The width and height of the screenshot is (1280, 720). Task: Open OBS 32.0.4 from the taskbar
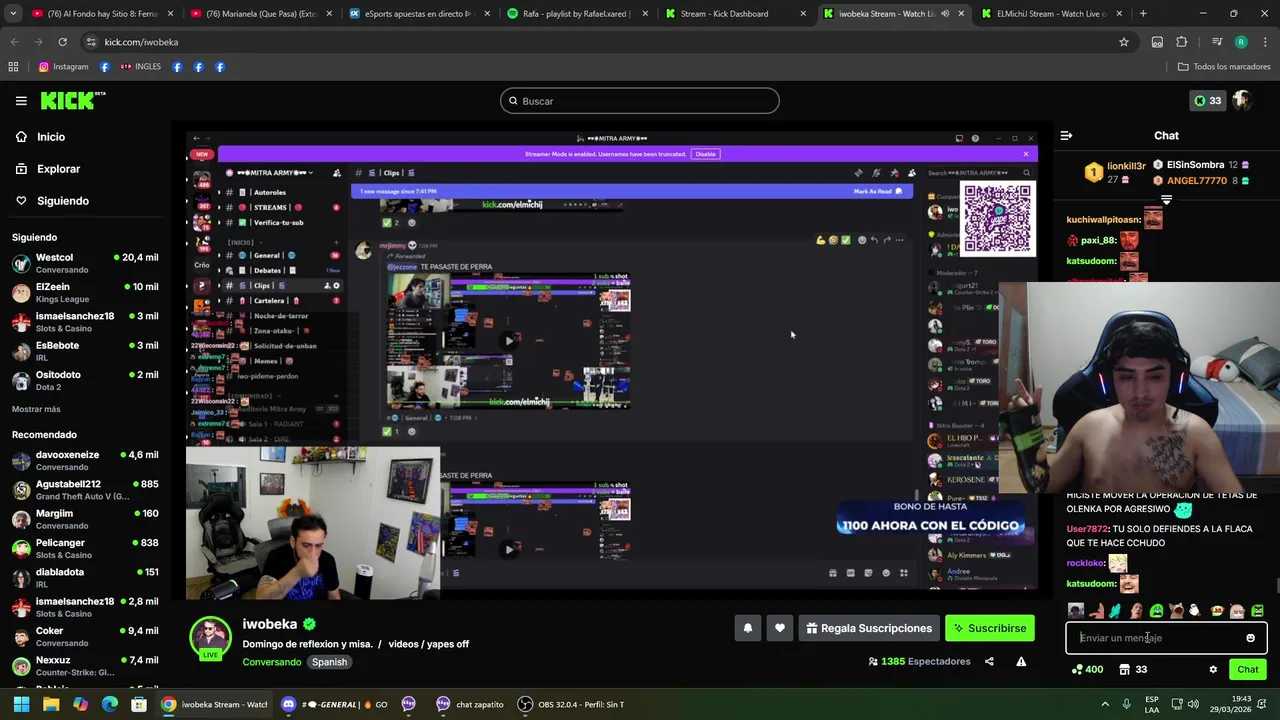point(571,704)
